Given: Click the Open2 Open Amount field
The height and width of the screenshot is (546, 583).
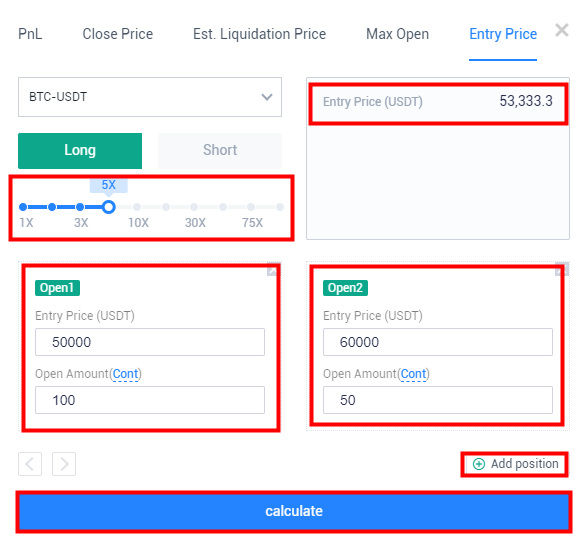Looking at the screenshot, I should (438, 400).
